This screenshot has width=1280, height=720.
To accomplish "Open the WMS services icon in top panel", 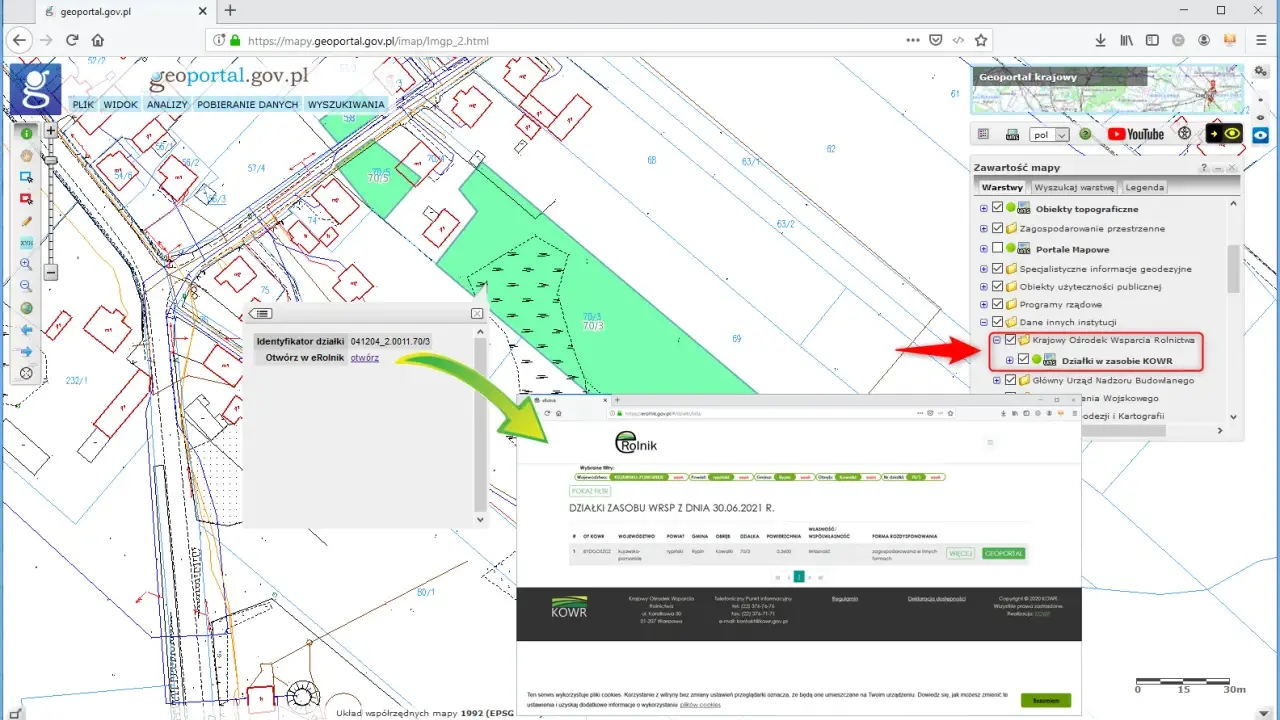I will click(1012, 134).
